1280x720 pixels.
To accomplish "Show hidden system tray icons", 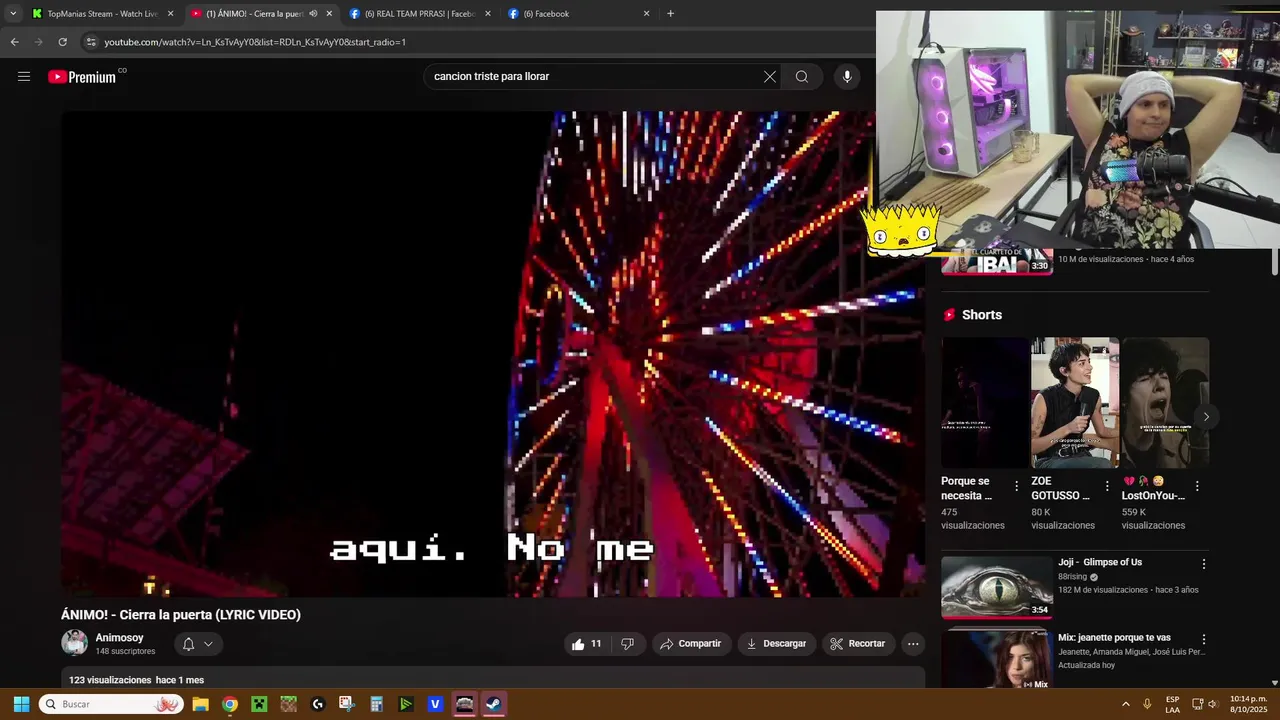I will click(x=1125, y=704).
